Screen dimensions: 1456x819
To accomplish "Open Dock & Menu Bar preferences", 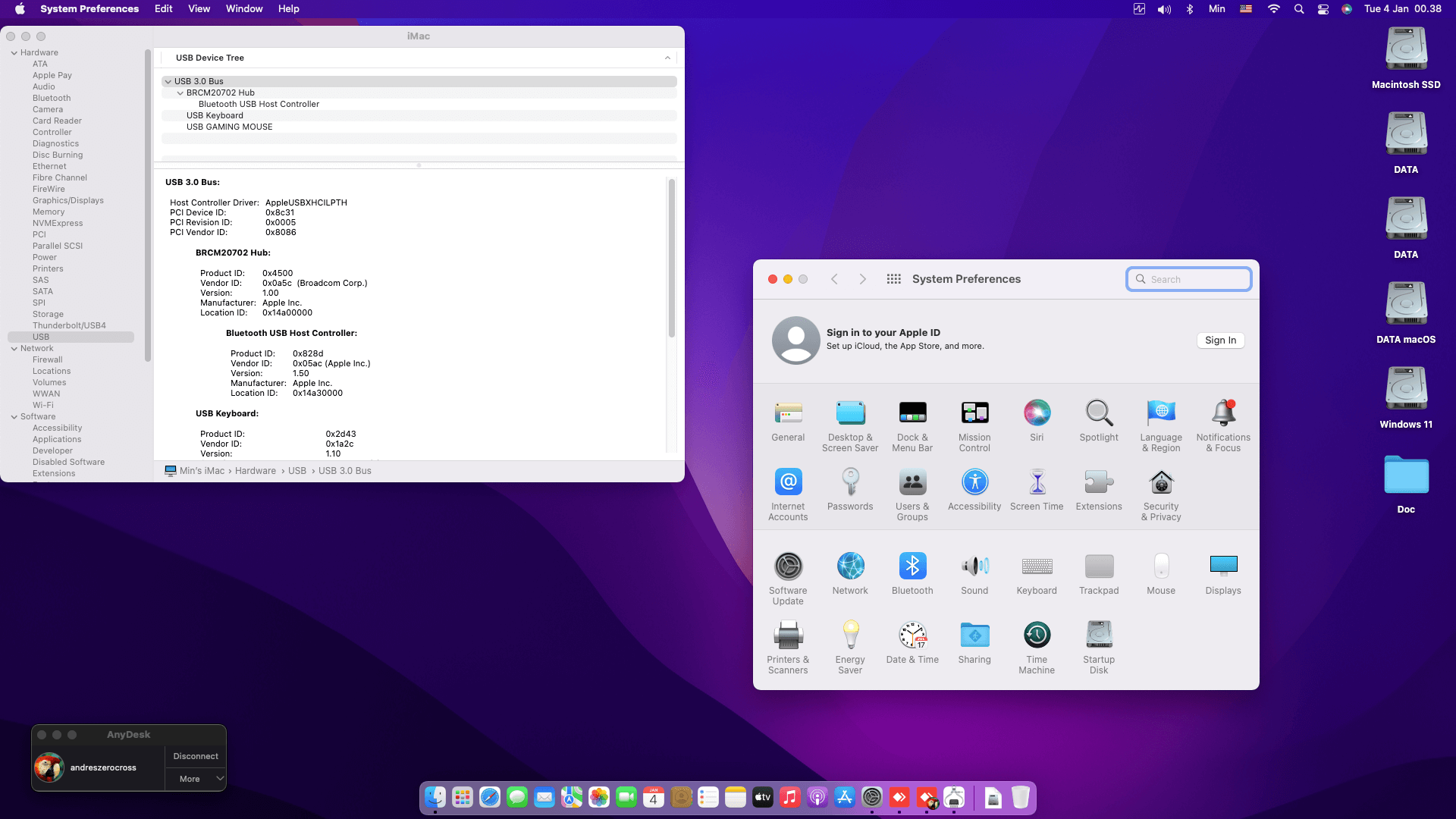I will click(x=912, y=426).
